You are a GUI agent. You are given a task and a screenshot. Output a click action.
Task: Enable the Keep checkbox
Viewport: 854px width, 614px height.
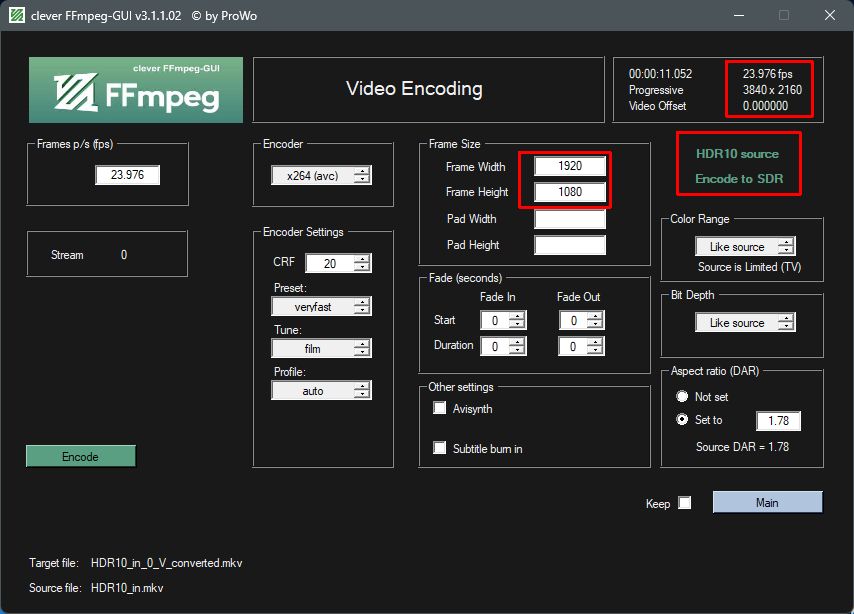point(685,503)
